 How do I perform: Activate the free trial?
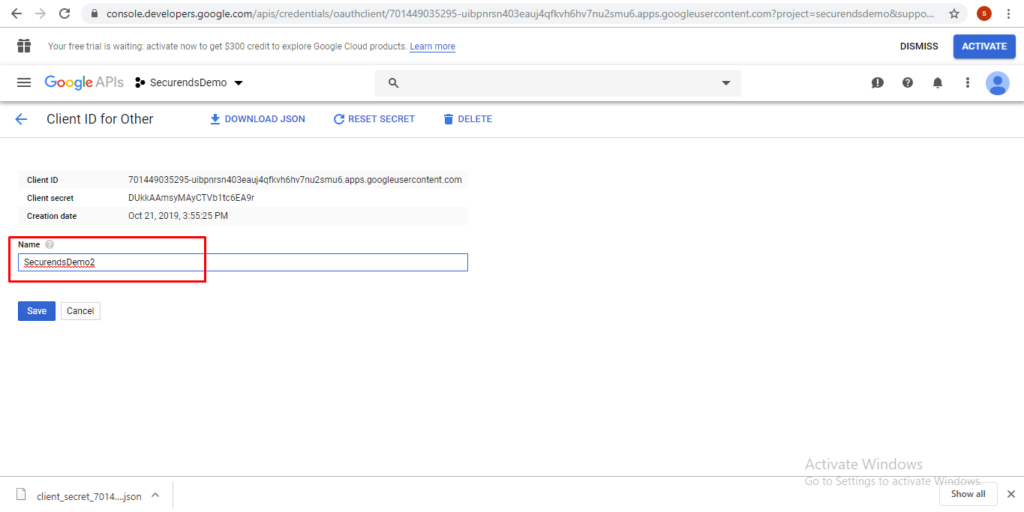point(984,46)
